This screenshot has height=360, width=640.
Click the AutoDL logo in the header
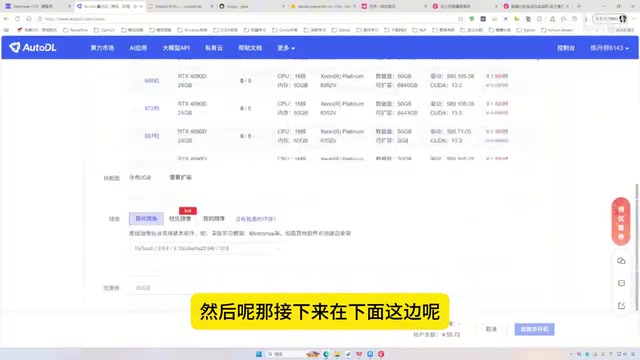(33, 47)
